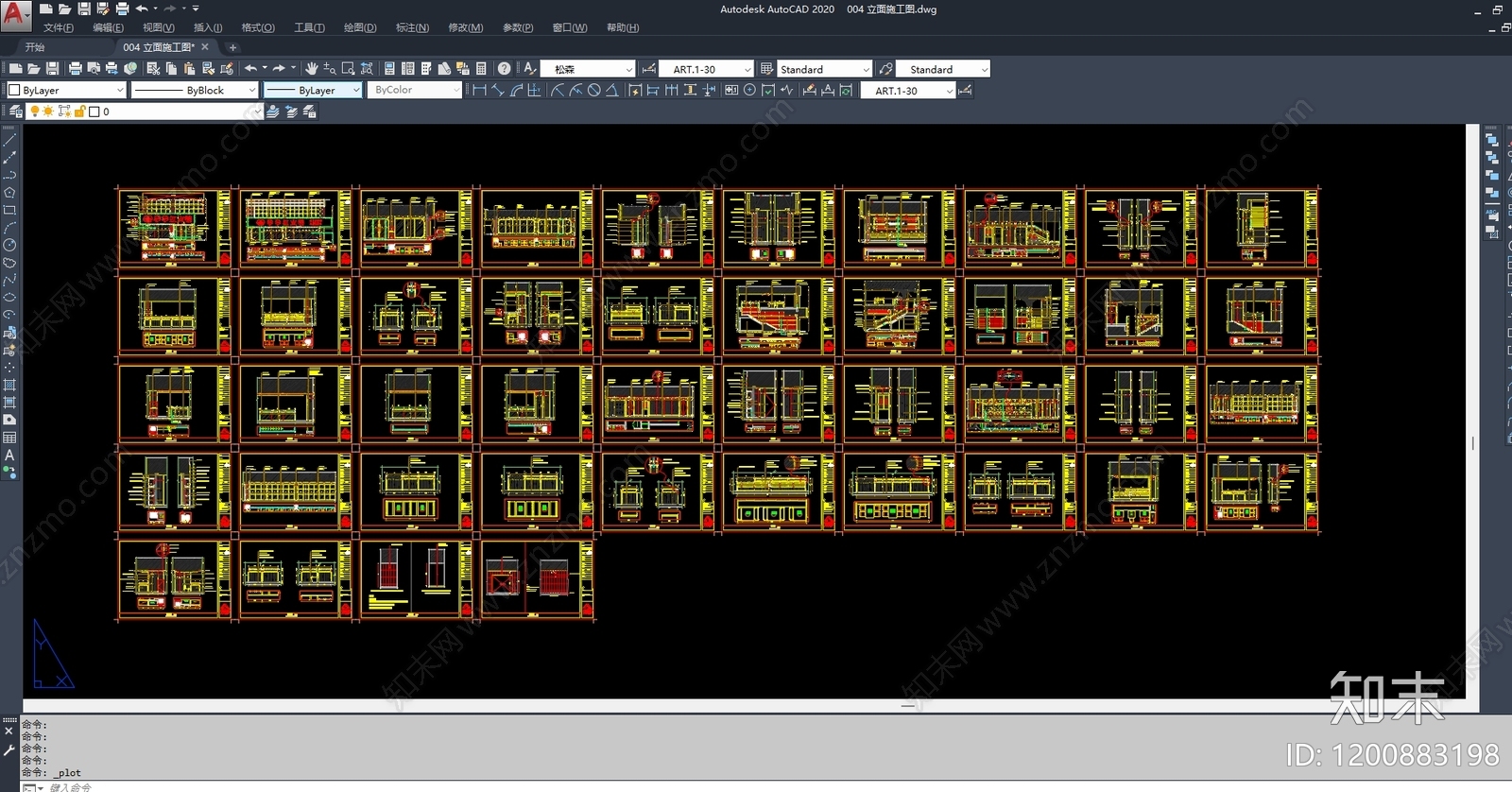This screenshot has width=1512, height=792.
Task: Click the Diameter dimension tool
Action: coord(594,90)
